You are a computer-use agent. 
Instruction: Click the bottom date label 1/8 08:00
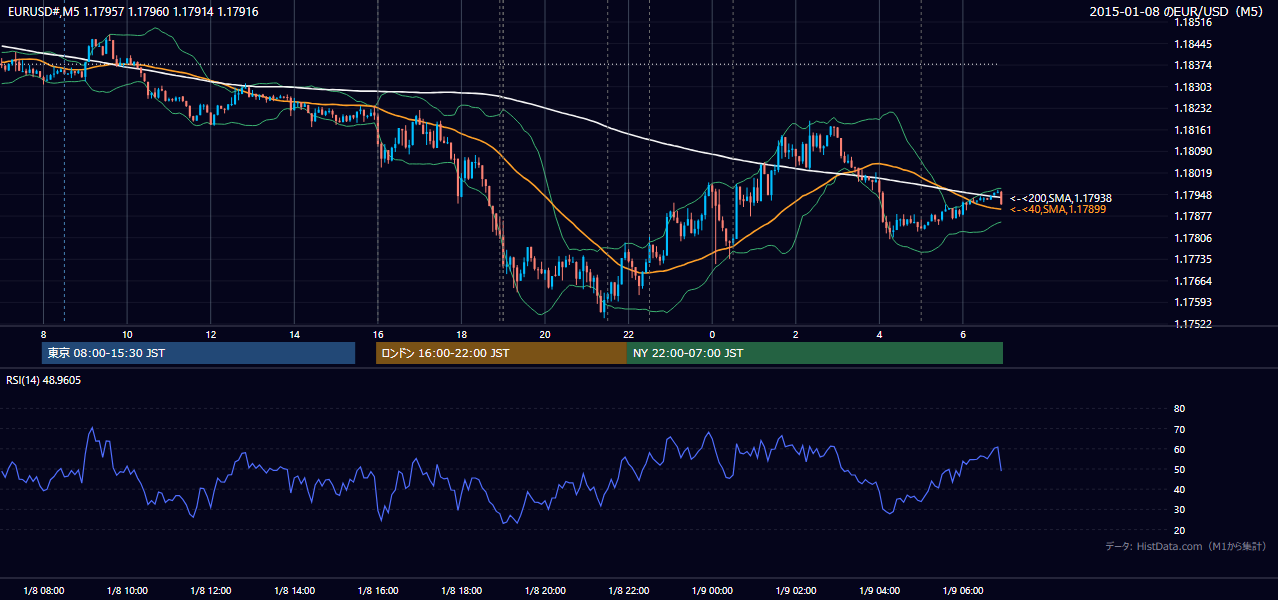[x=43, y=591]
